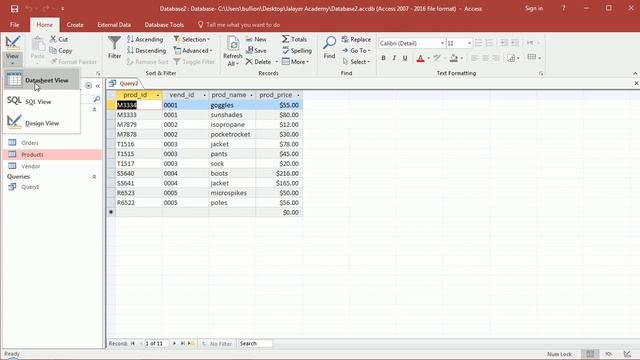Click the Save record button
640x360 pixels.
click(x=256, y=51)
